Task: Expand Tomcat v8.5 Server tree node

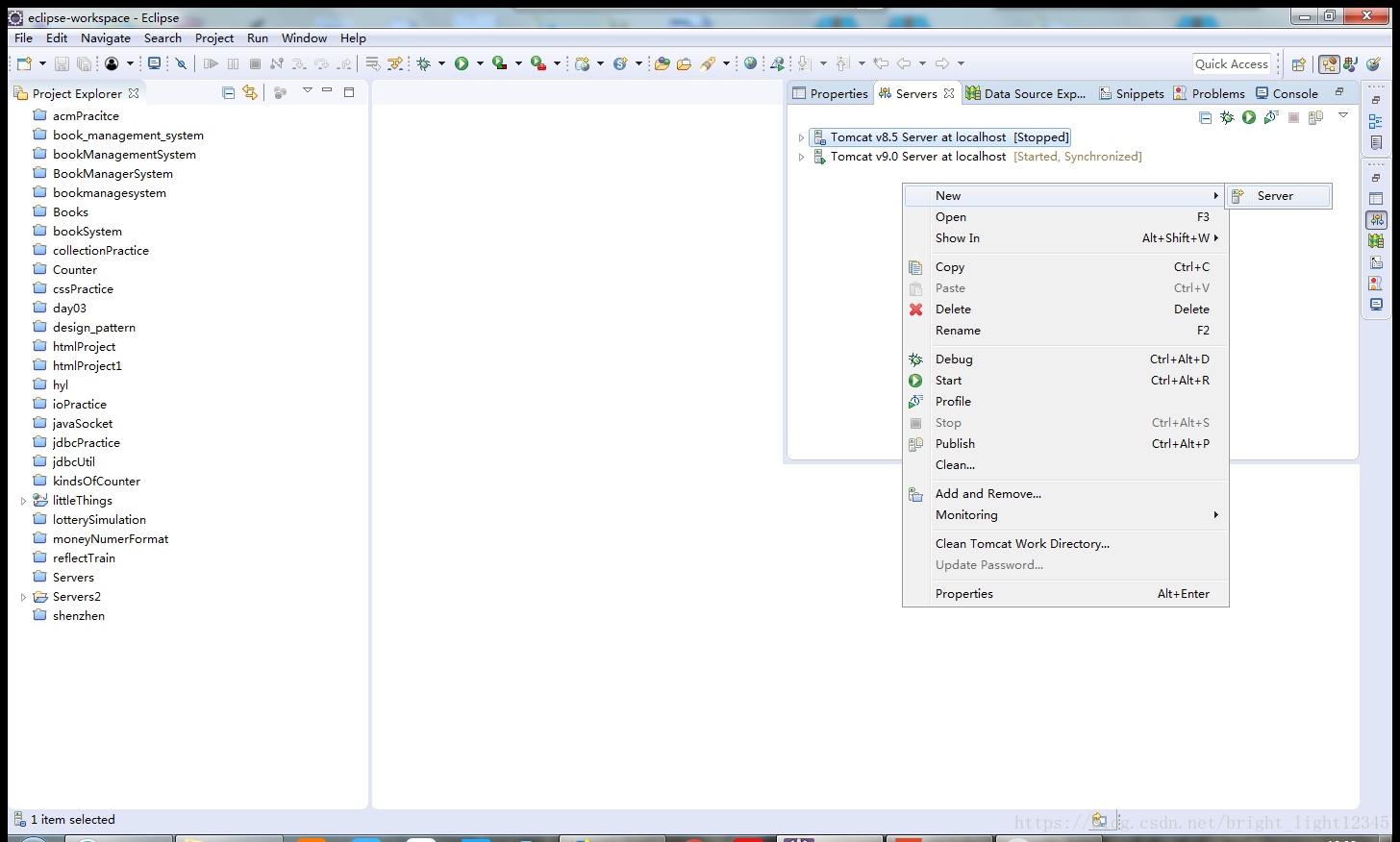Action: (x=801, y=137)
